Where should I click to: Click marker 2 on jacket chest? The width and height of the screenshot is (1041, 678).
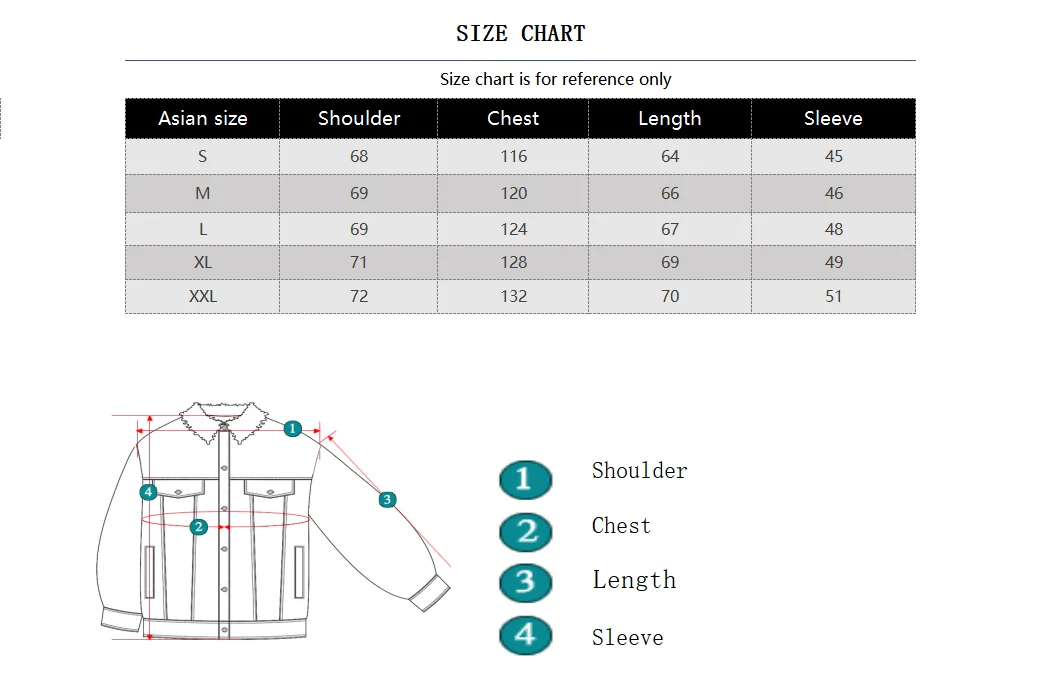click(199, 527)
